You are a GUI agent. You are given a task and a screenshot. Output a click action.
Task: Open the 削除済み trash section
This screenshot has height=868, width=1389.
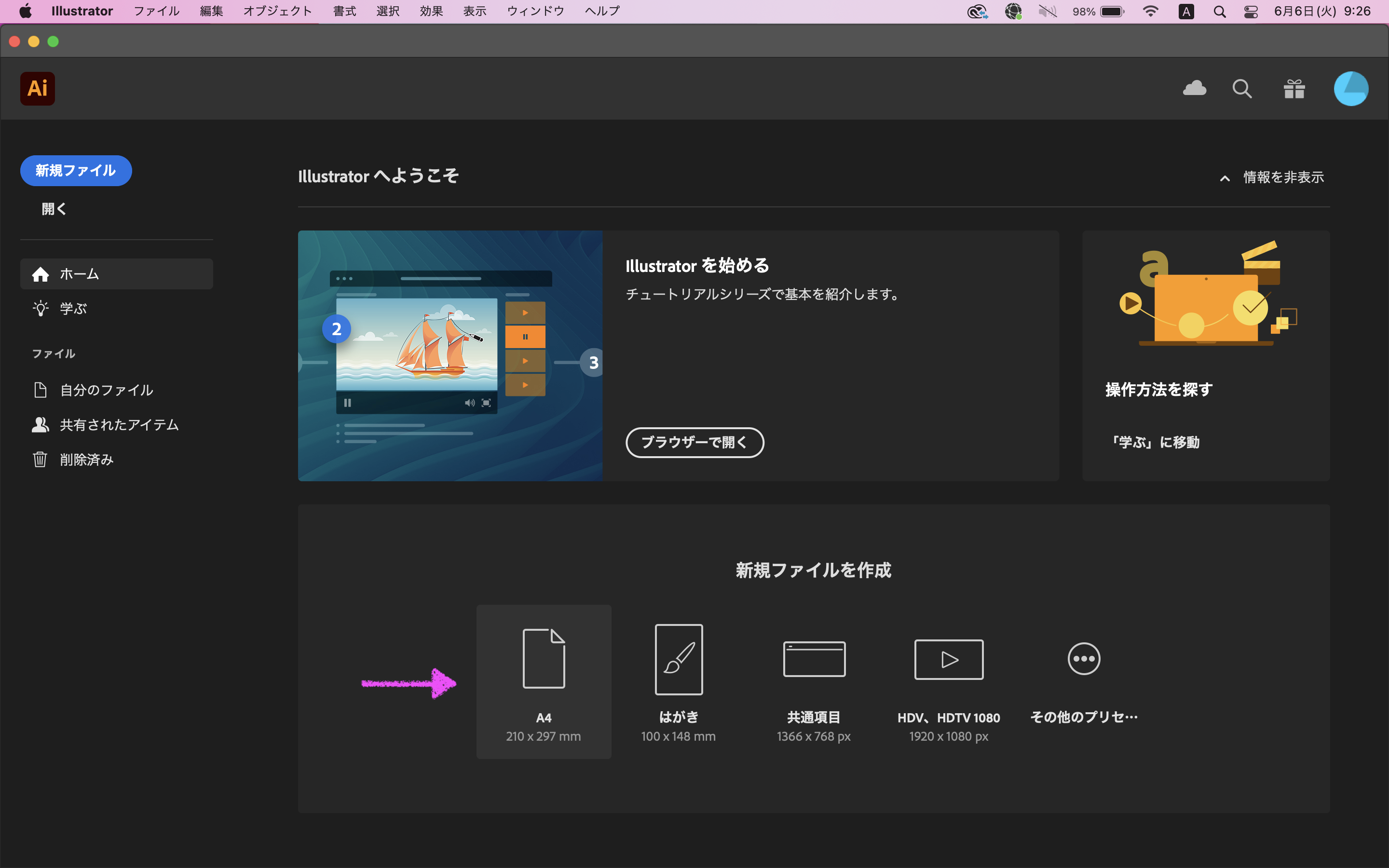87,460
